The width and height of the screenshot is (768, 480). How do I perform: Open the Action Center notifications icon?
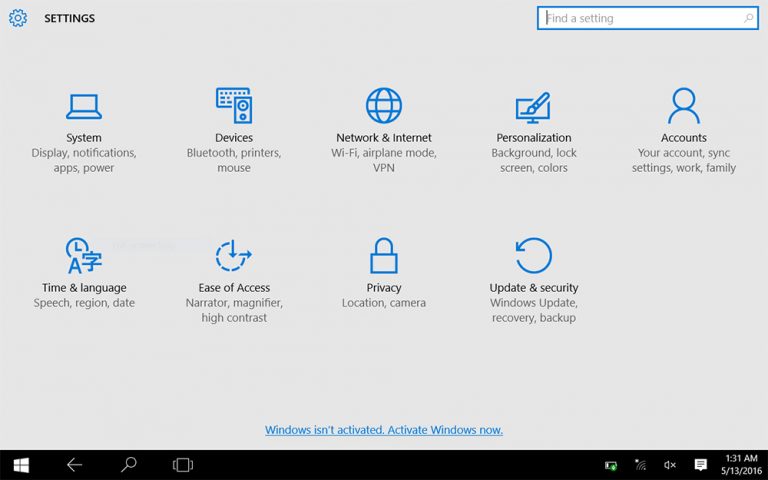coord(701,466)
